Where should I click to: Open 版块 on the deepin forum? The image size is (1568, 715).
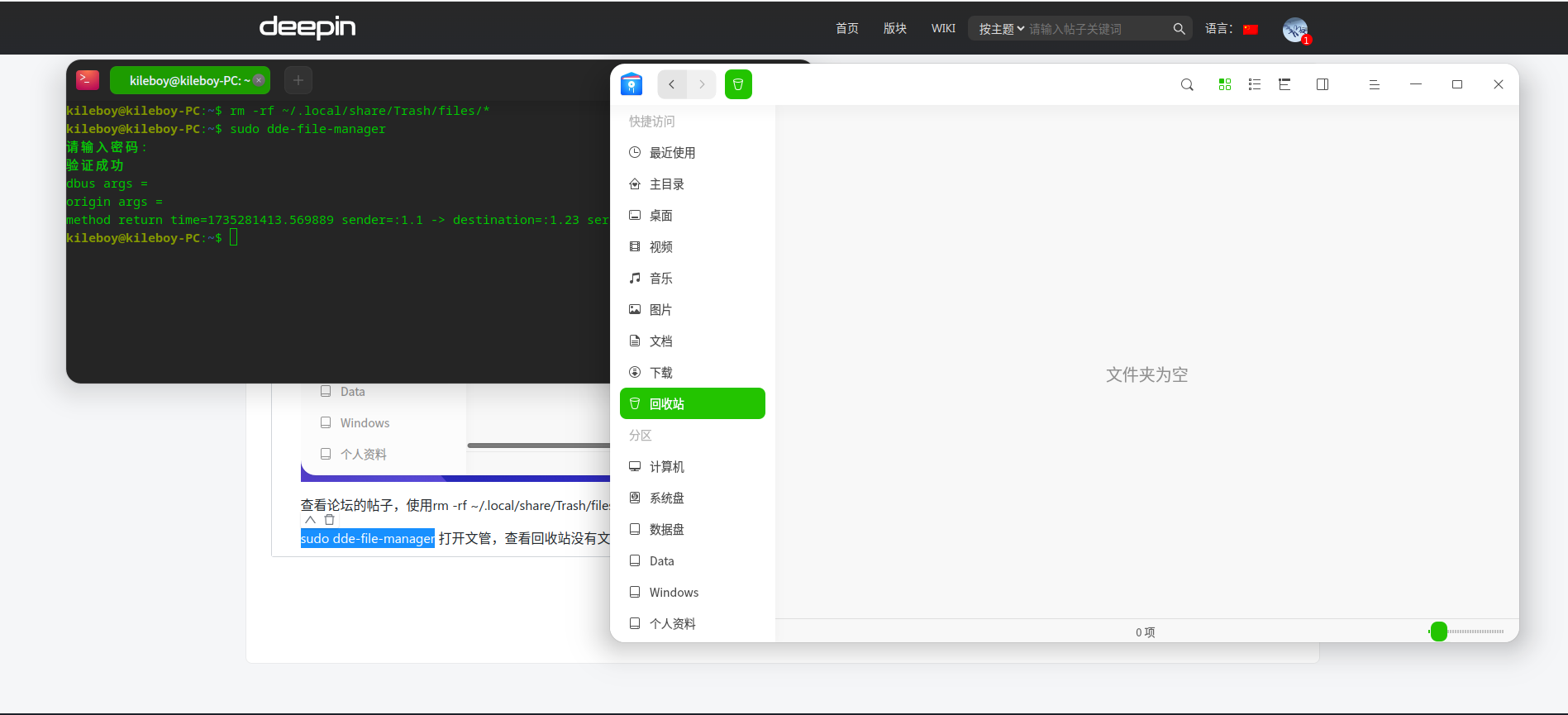(894, 28)
